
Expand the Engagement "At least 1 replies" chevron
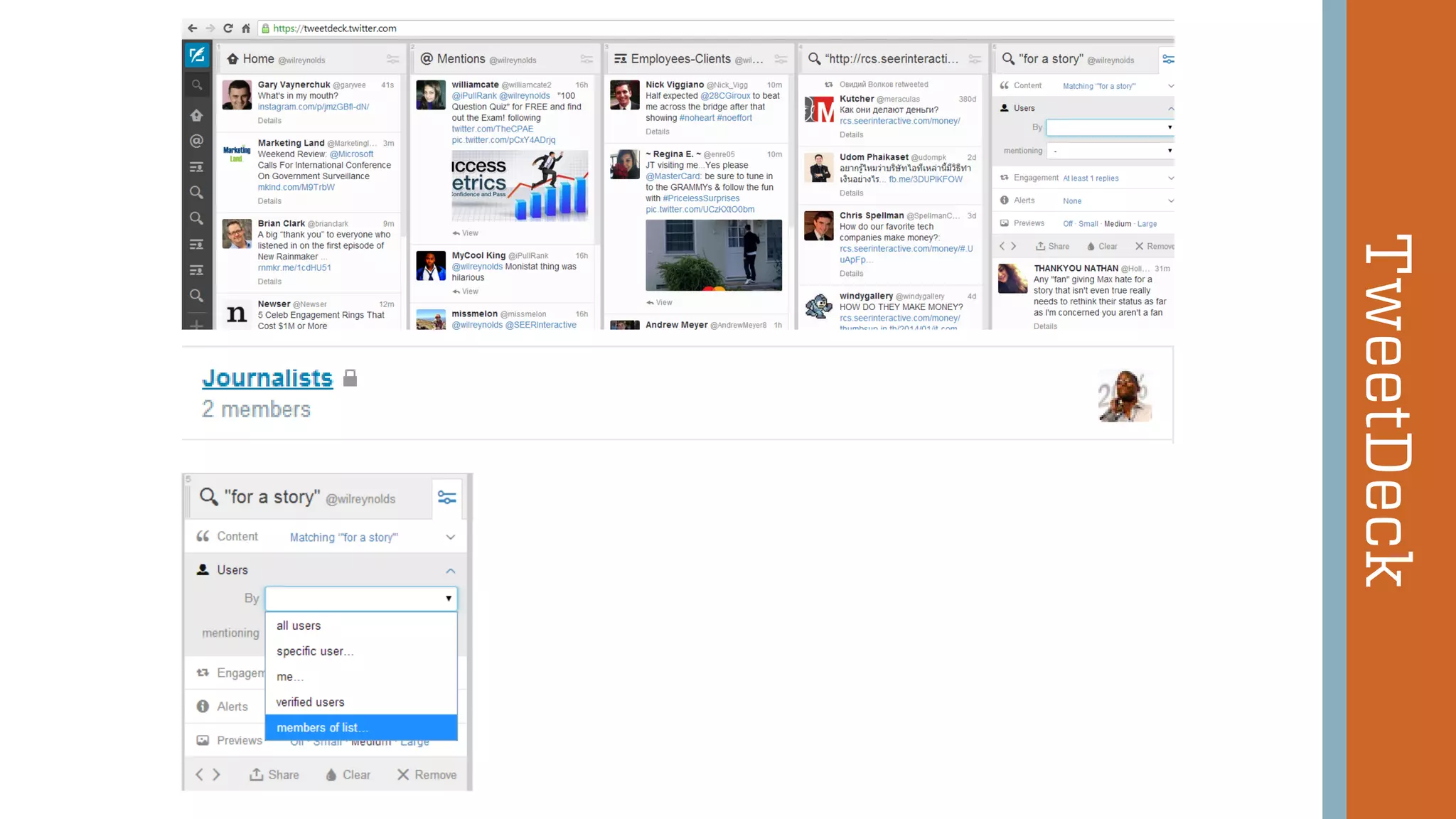coord(1170,178)
